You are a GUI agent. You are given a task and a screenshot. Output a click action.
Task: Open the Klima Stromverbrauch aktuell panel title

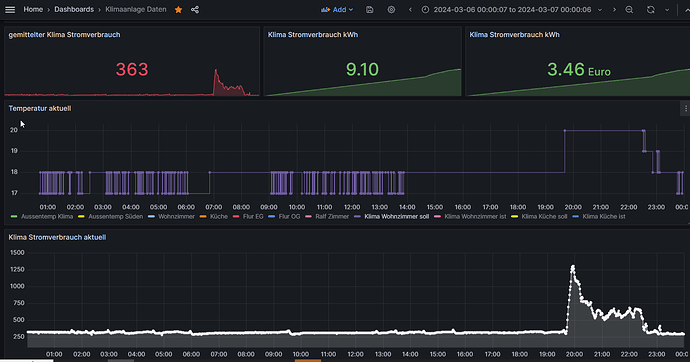[57, 237]
